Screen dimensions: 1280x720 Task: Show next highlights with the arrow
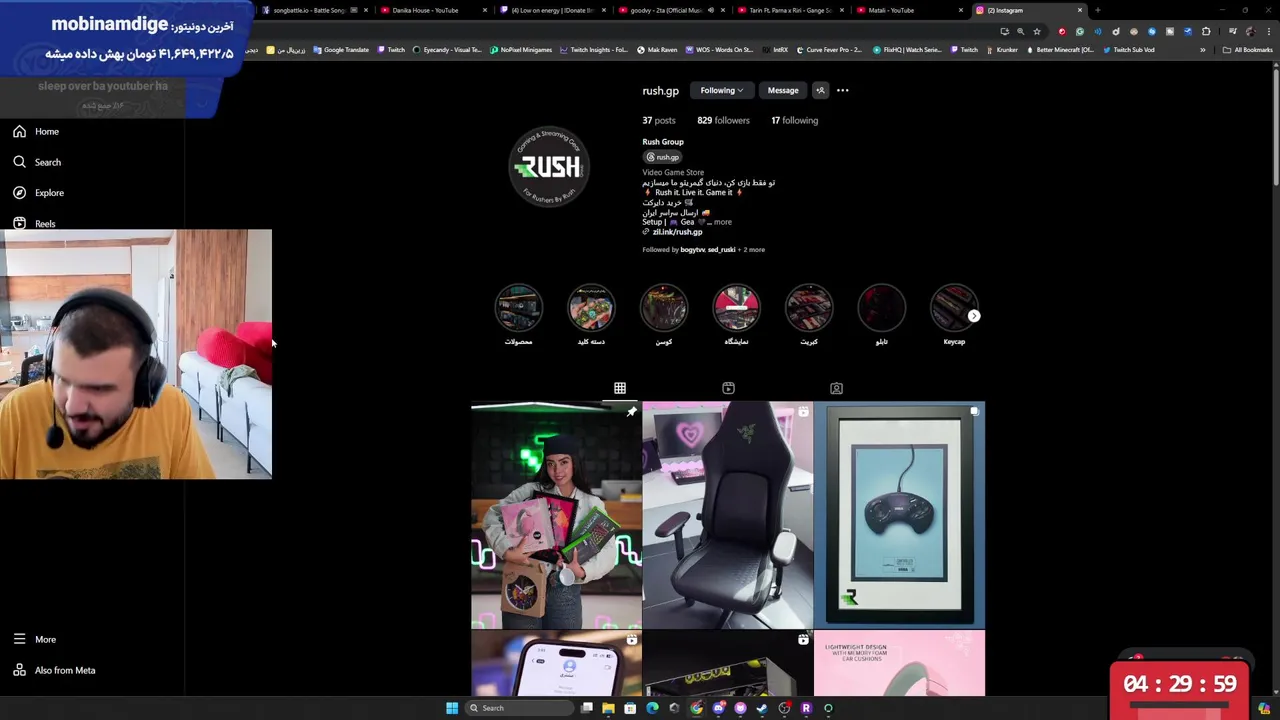974,316
